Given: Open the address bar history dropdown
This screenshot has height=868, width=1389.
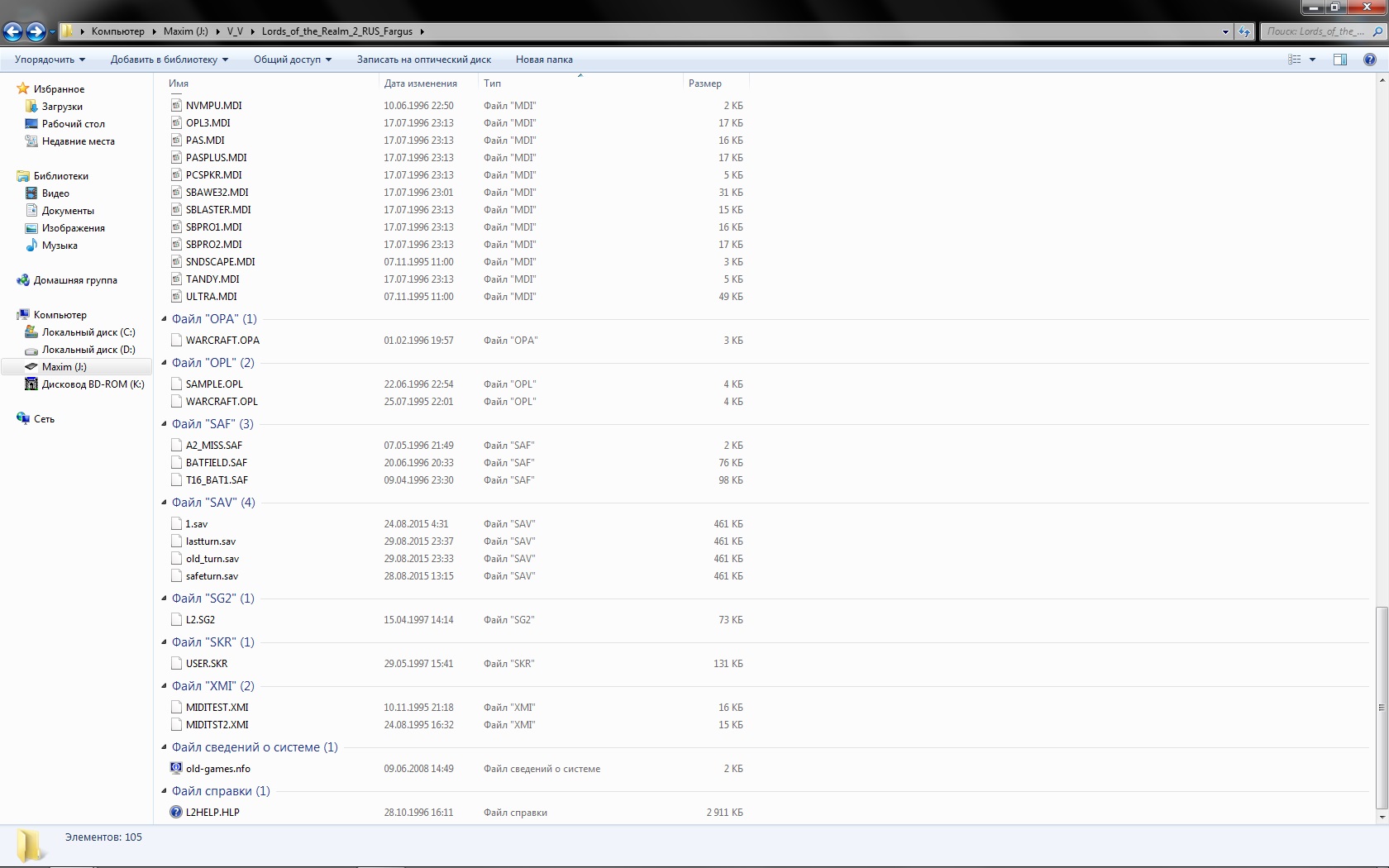Looking at the screenshot, I should pyautogui.click(x=1225, y=31).
